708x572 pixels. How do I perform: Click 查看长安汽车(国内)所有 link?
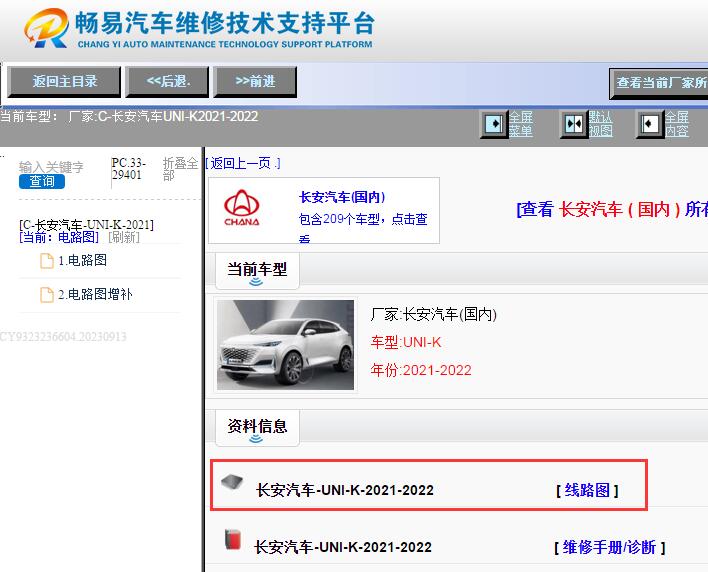(612, 209)
